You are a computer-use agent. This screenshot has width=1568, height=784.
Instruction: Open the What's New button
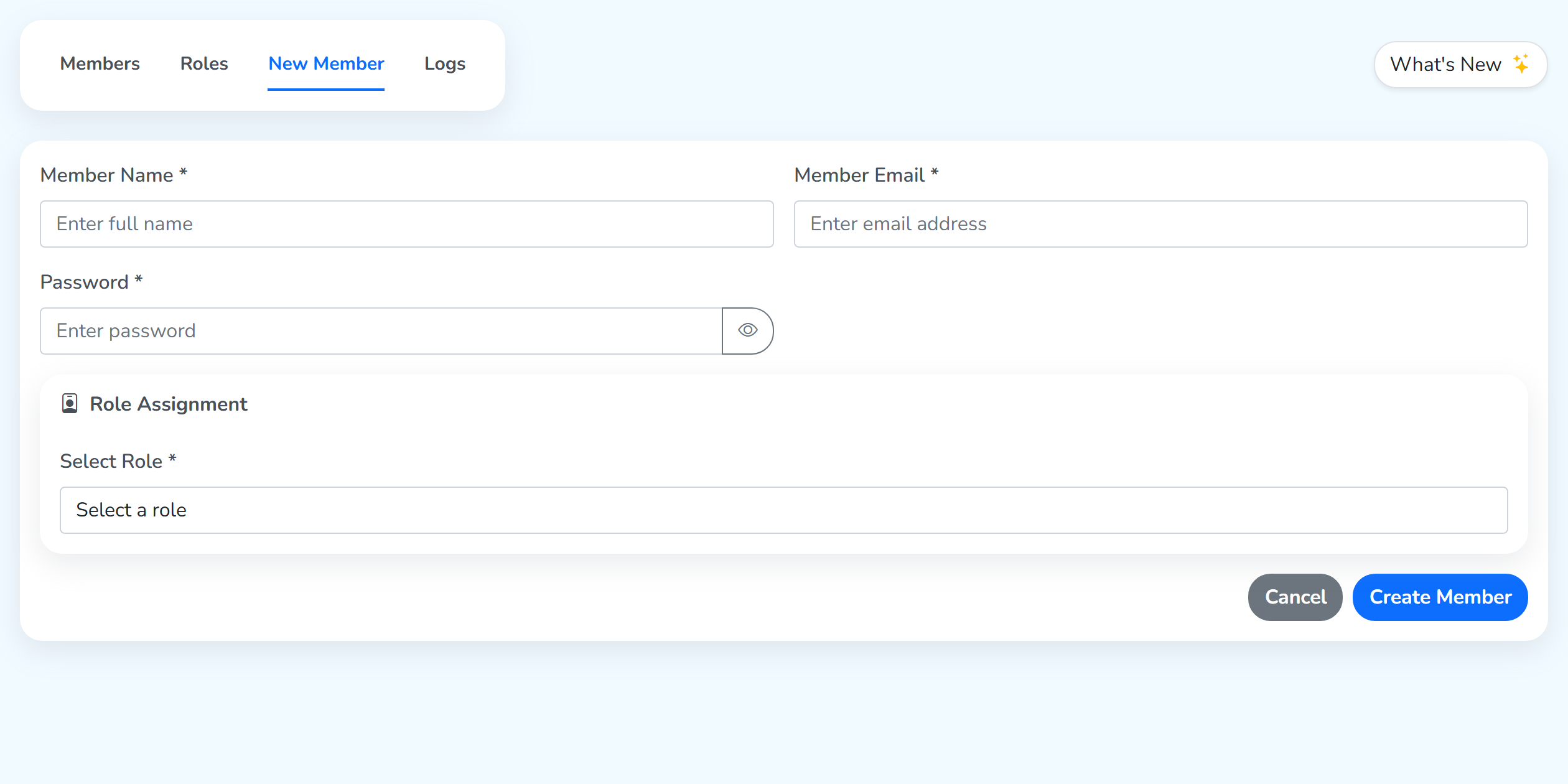pos(1460,65)
